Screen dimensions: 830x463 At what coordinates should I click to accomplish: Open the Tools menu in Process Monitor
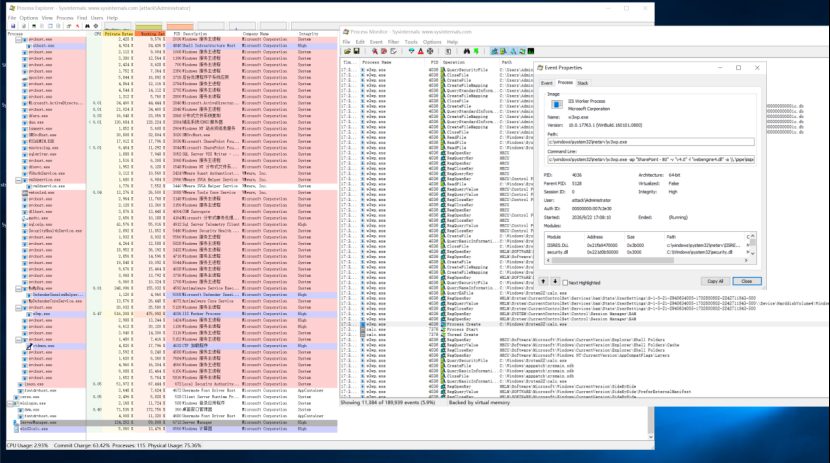tap(411, 42)
